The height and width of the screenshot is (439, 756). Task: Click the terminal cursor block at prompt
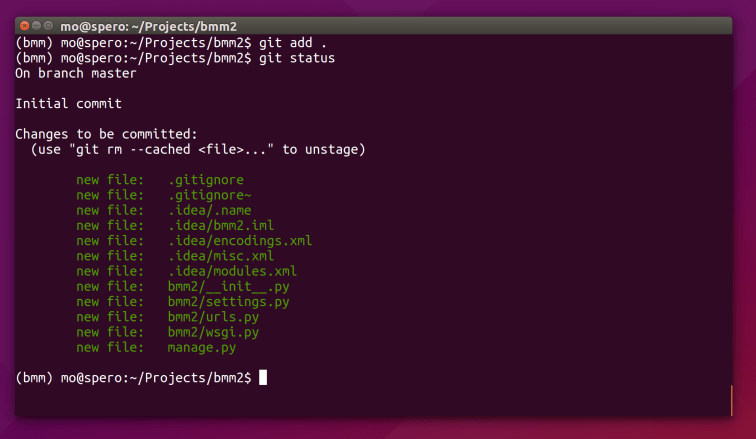[x=263, y=377]
